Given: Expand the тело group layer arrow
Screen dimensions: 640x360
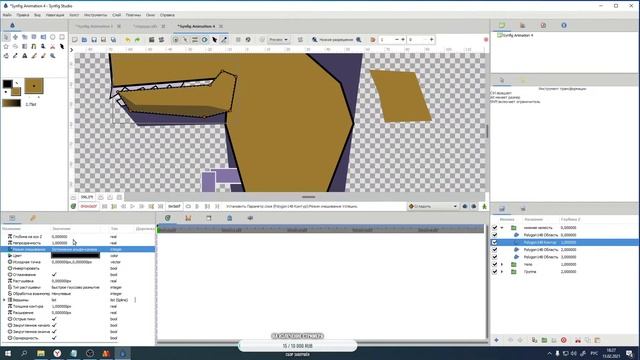Looking at the screenshot, I should [x=502, y=264].
